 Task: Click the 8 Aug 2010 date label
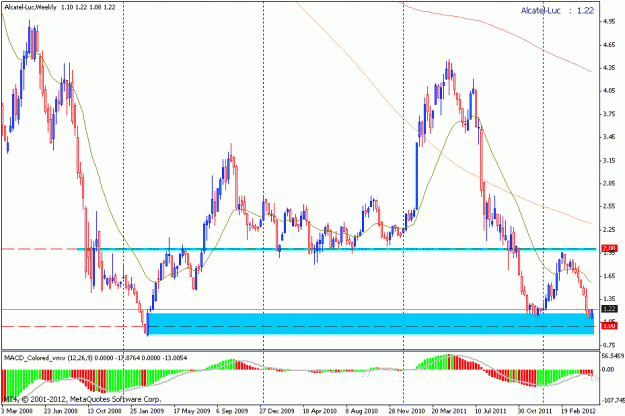pos(362,411)
